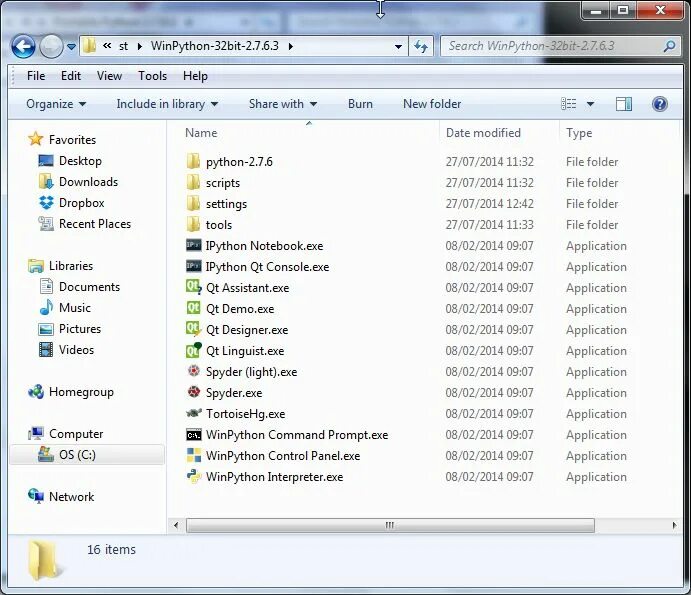Select the OS (C:) drive
The height and width of the screenshot is (595, 691).
click(x=87, y=455)
